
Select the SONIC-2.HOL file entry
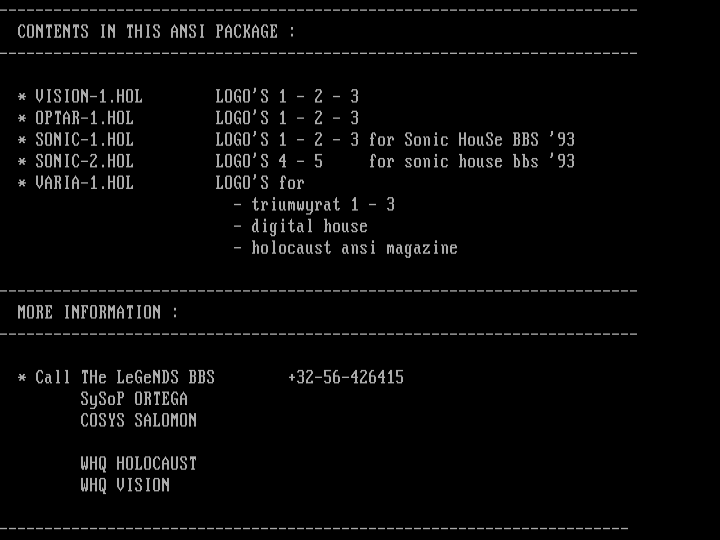(x=84, y=161)
